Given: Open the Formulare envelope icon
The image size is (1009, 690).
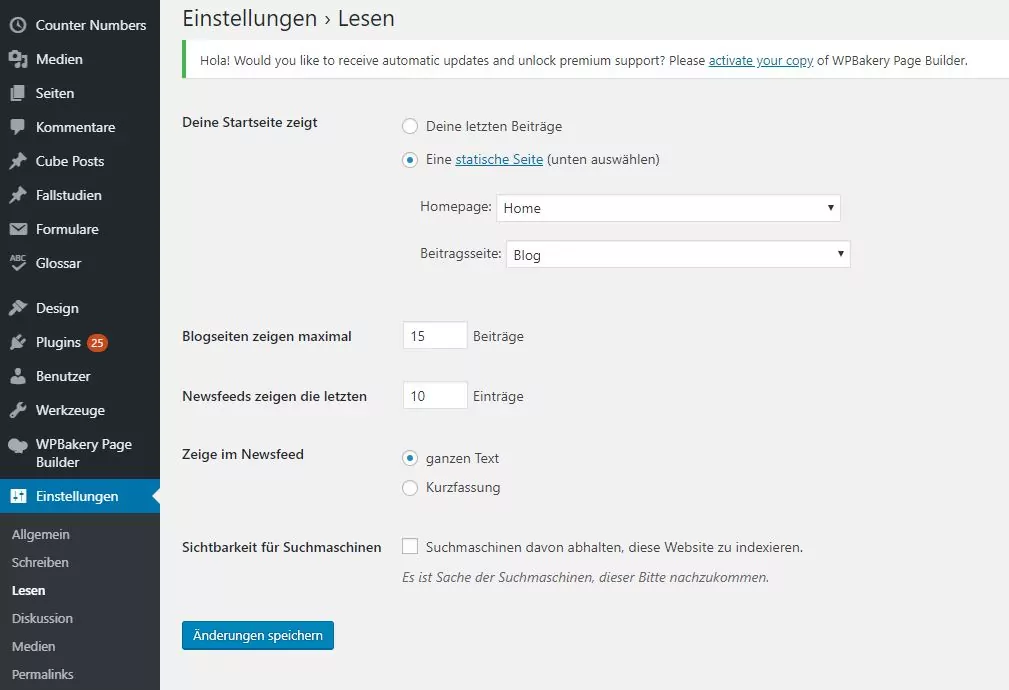Looking at the screenshot, I should tap(18, 229).
